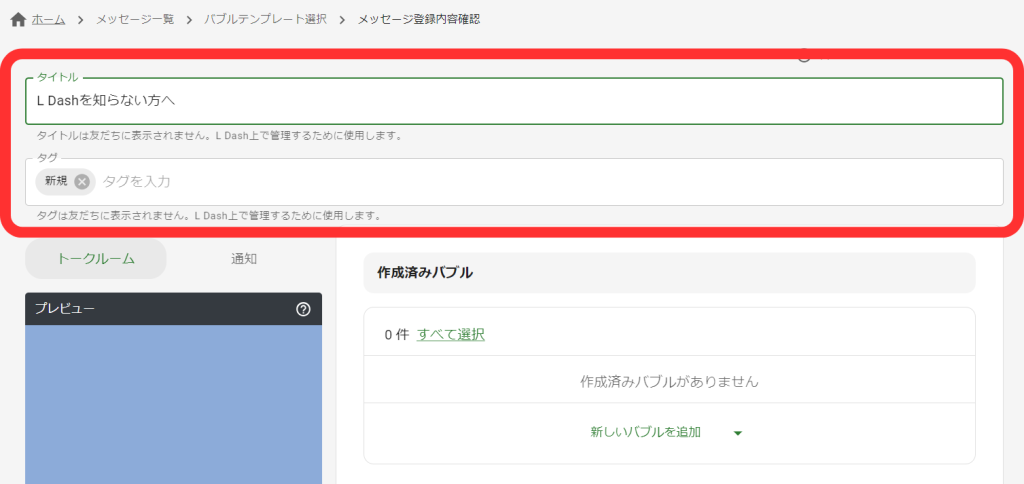
Task: Click メッセージ登録内容確認 breadcrumb text
Action: click(x=419, y=20)
